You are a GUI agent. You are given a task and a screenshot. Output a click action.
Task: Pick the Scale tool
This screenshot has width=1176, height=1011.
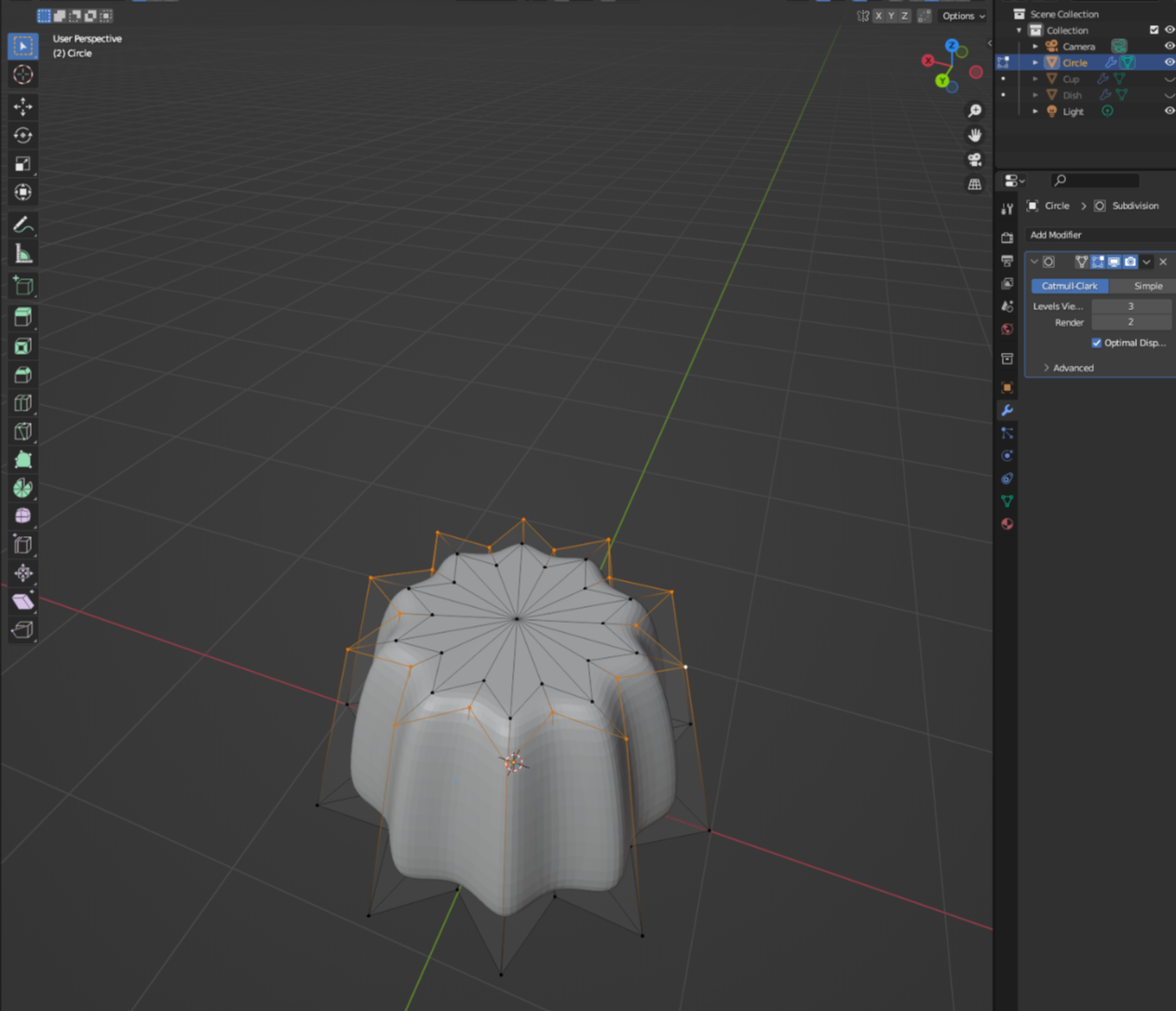(23, 164)
